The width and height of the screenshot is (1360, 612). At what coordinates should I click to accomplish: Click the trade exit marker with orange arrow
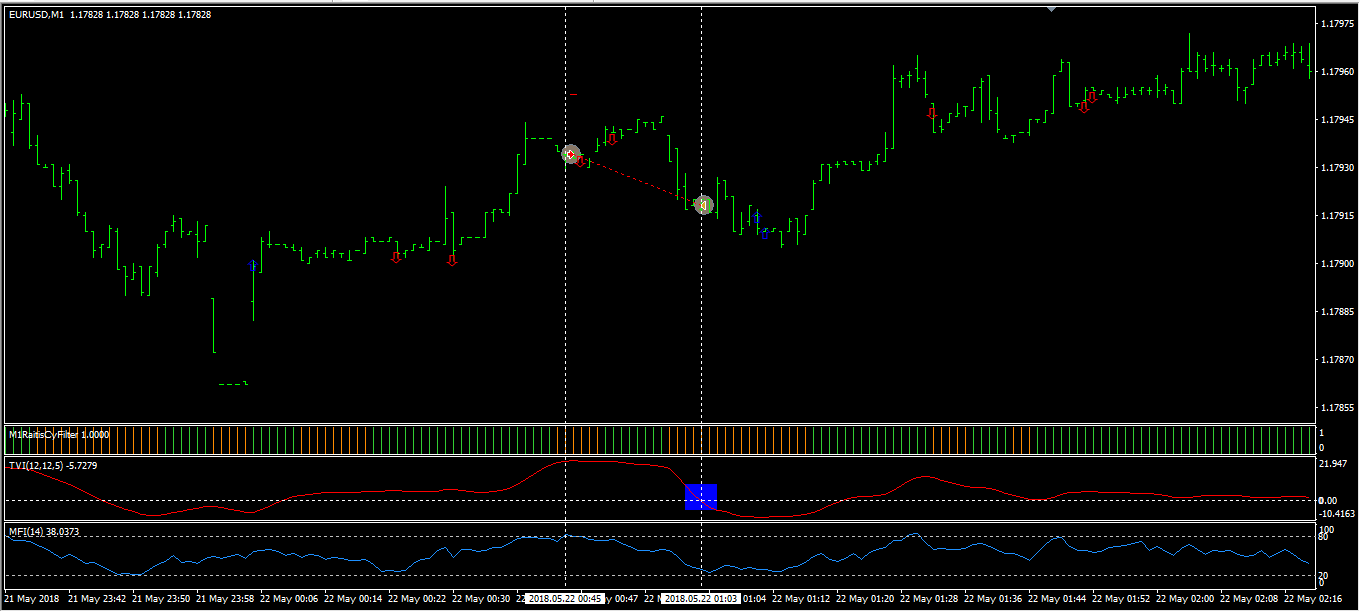704,205
